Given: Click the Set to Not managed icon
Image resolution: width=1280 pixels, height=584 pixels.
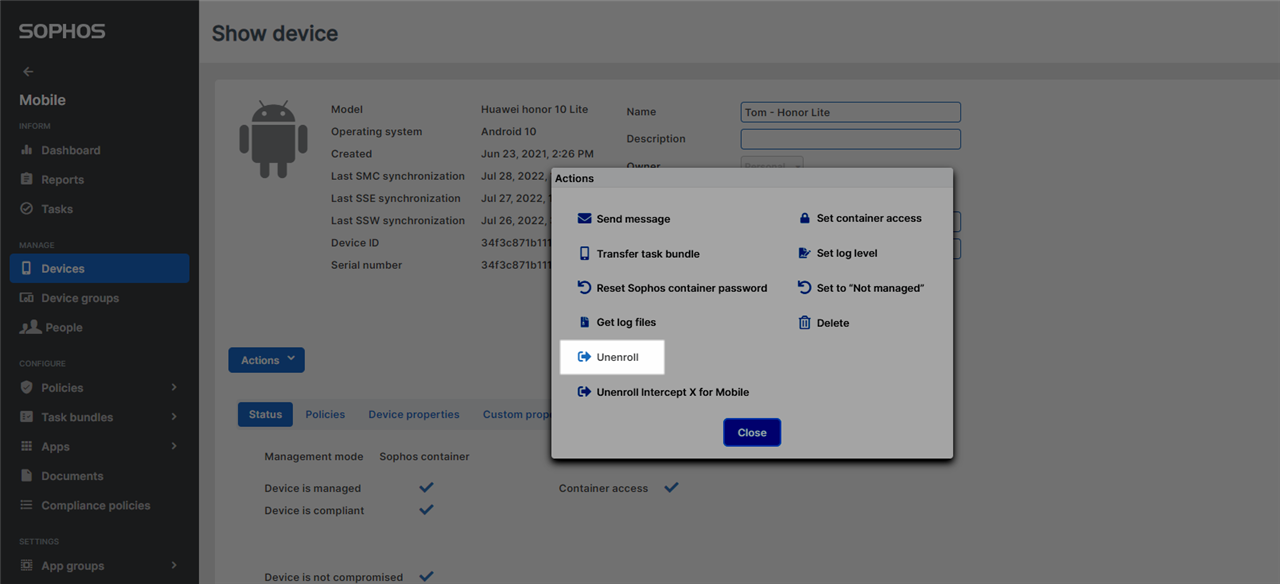Looking at the screenshot, I should [805, 288].
